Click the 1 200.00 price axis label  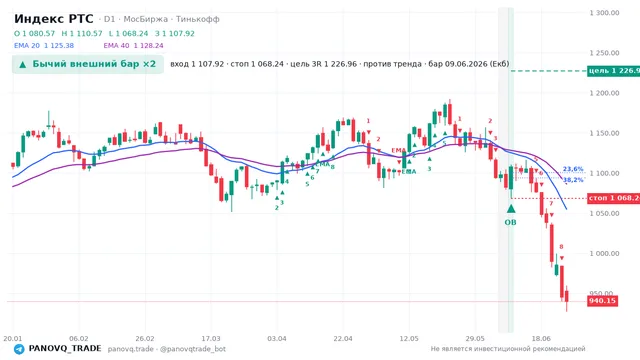[604, 93]
